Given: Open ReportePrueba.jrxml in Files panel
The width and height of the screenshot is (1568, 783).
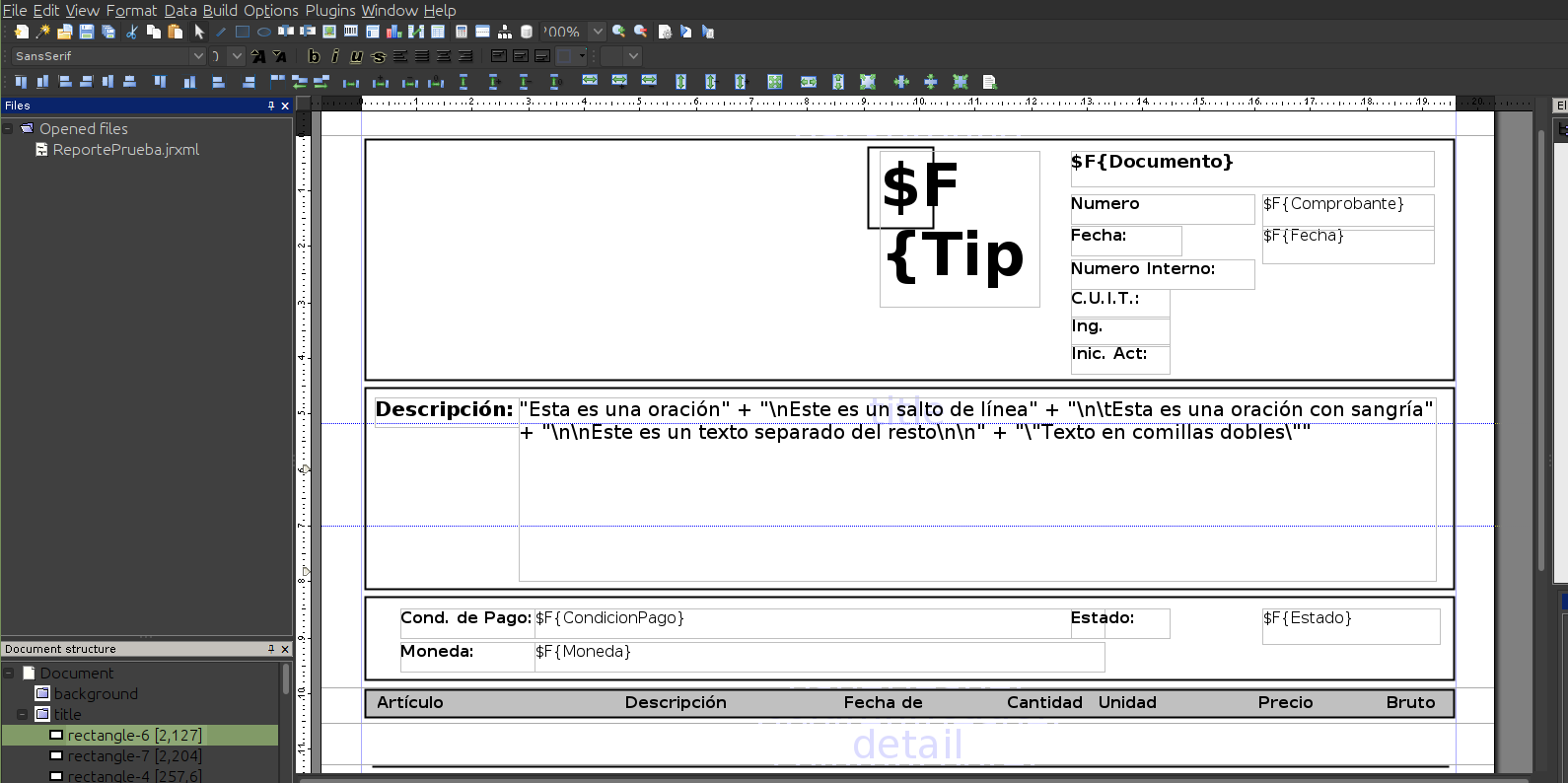Looking at the screenshot, I should pyautogui.click(x=125, y=150).
